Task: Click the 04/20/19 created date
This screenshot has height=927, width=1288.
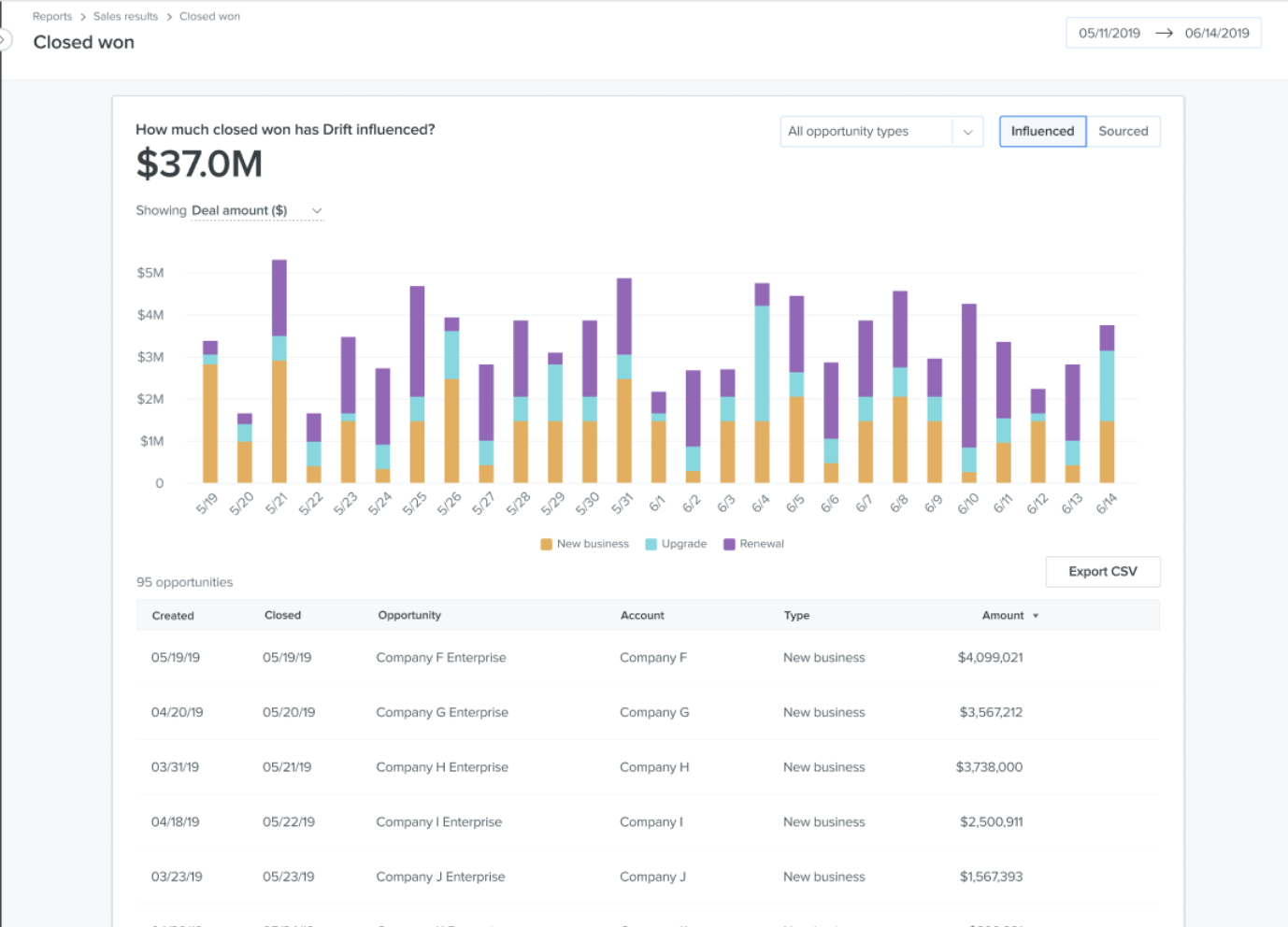Action: click(x=177, y=712)
